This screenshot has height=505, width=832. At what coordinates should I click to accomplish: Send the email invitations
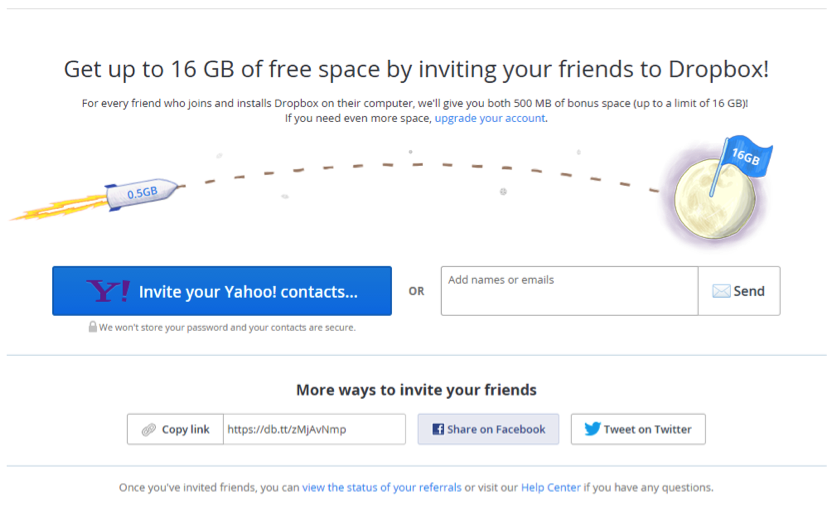click(x=739, y=291)
